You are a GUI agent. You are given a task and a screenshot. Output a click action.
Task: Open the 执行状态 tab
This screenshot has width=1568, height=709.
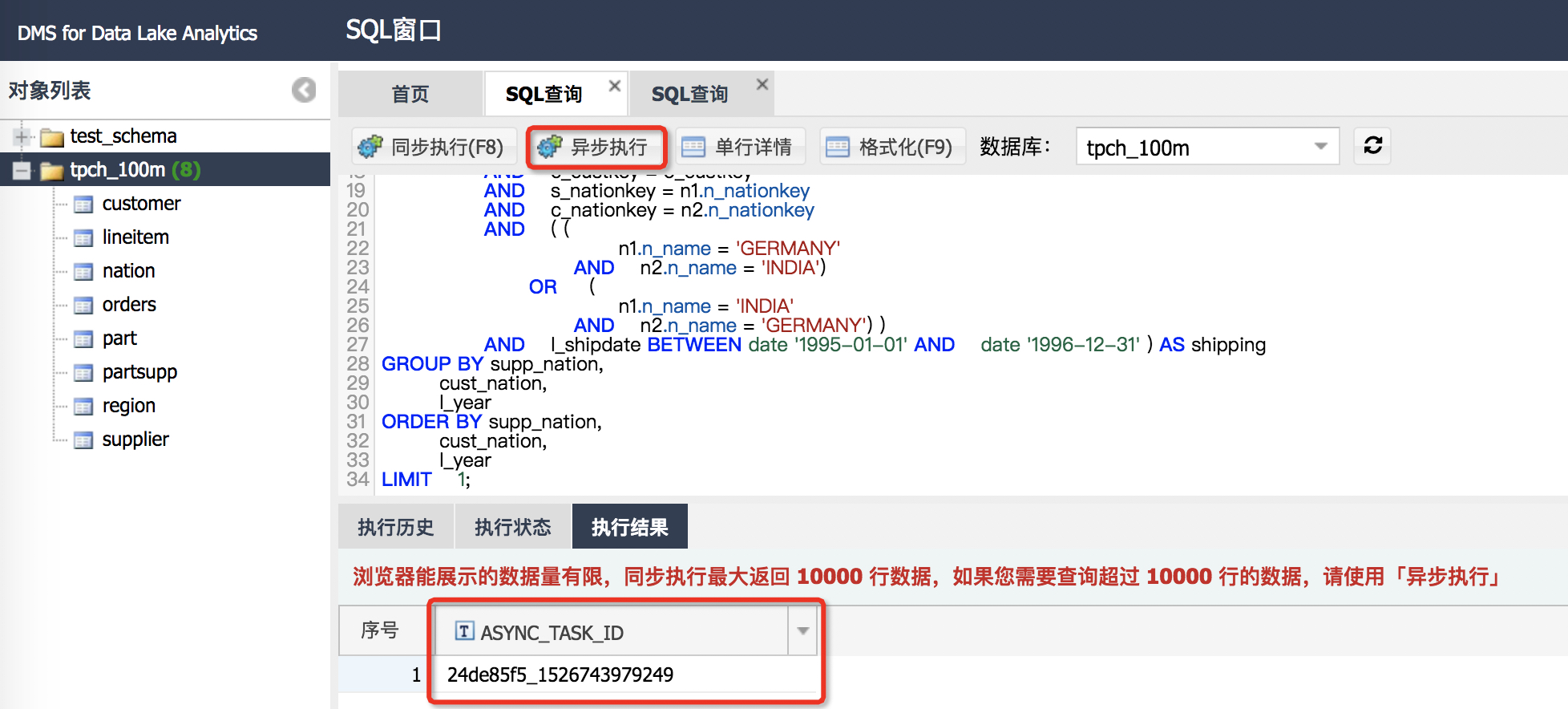coord(513,527)
